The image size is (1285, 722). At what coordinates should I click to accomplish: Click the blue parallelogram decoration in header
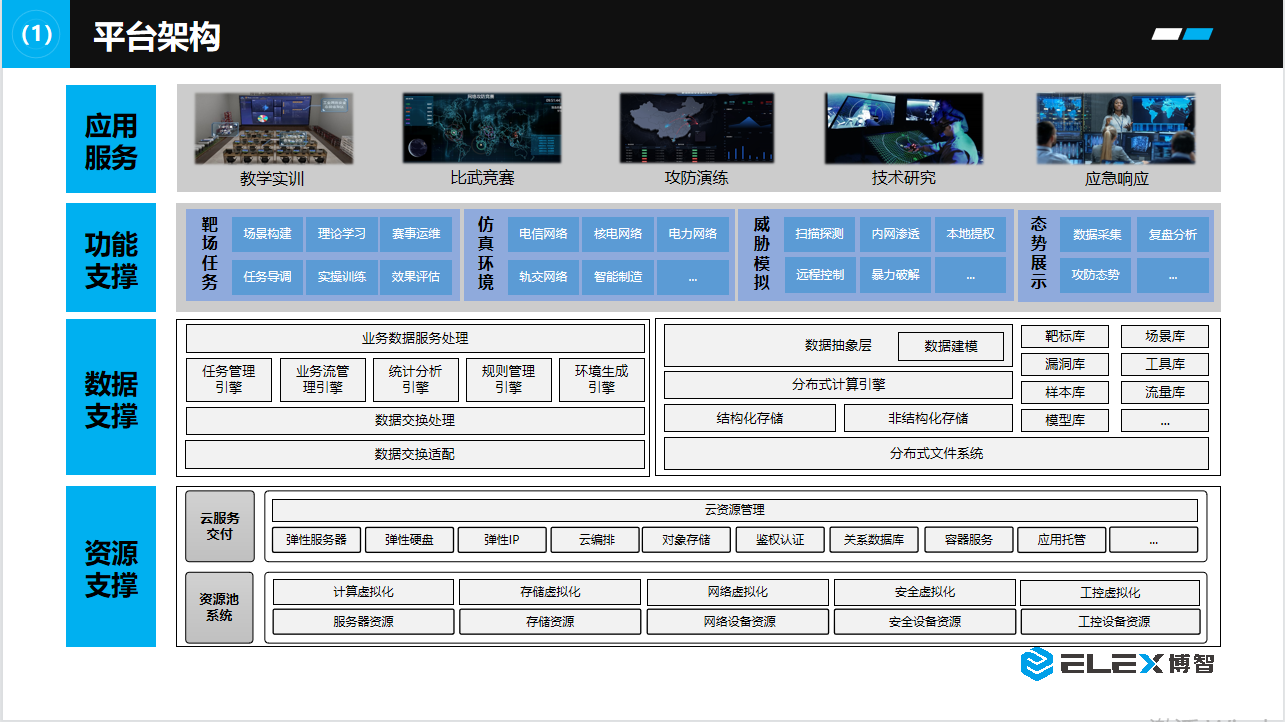(1198, 34)
